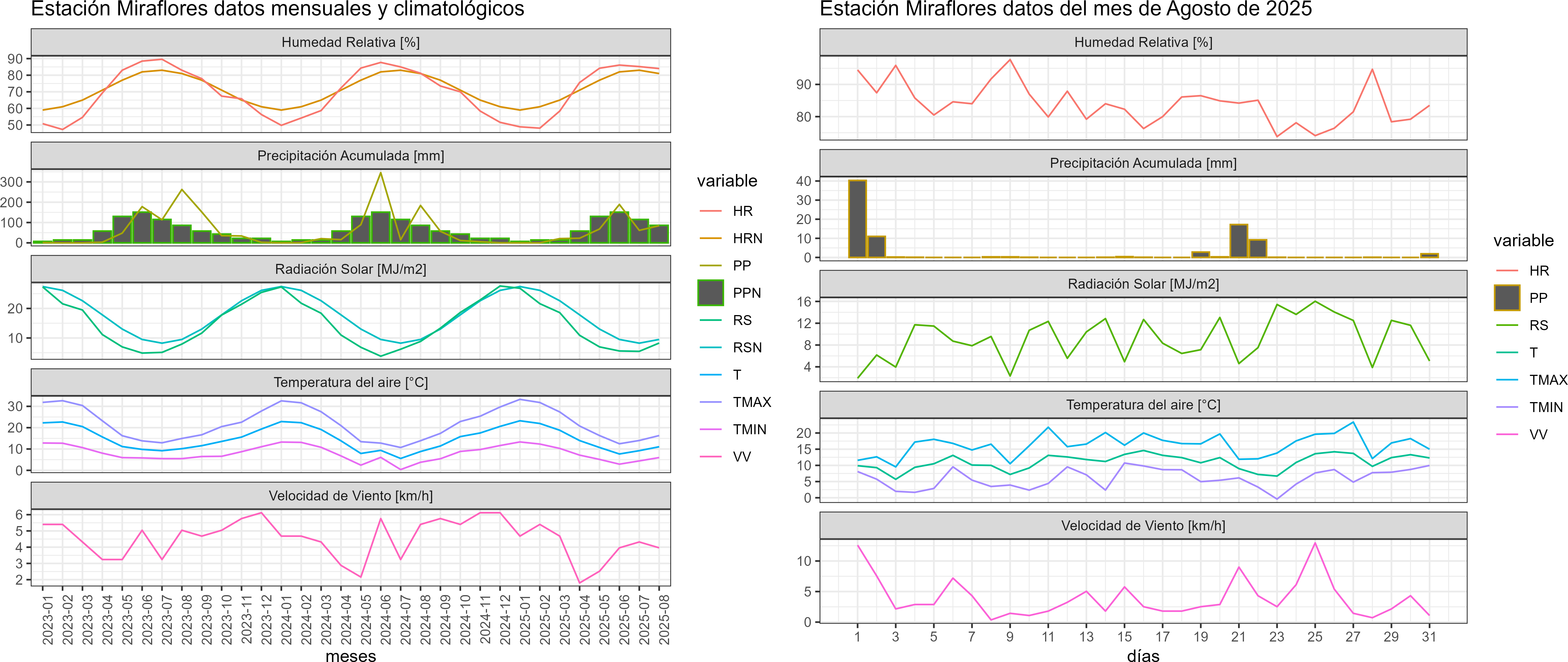
Task: Click left Humedad Relativa panel header
Action: coord(350,42)
